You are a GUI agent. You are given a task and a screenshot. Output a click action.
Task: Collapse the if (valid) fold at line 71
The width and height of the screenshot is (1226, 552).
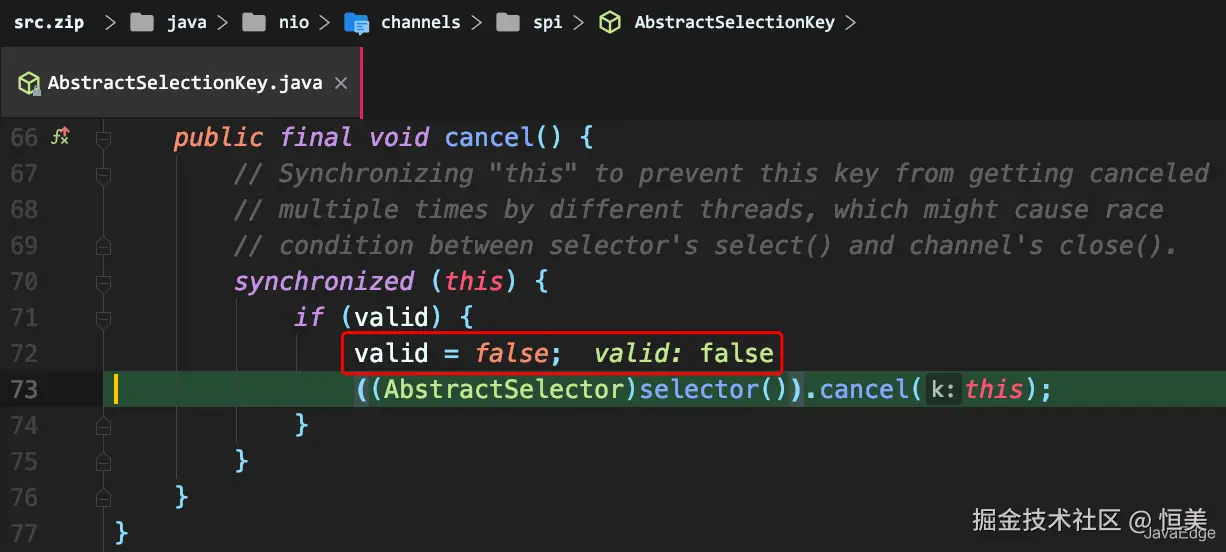pos(103,317)
